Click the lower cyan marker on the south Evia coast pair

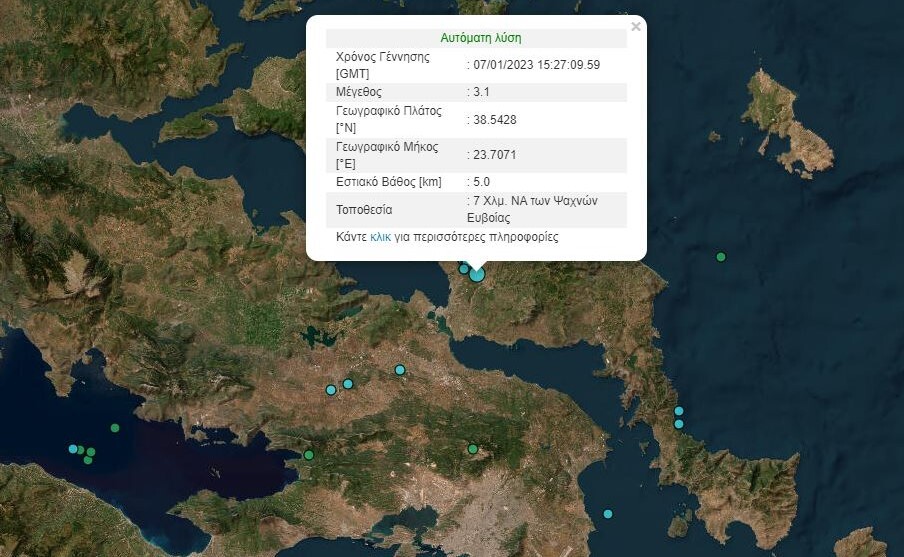679,424
